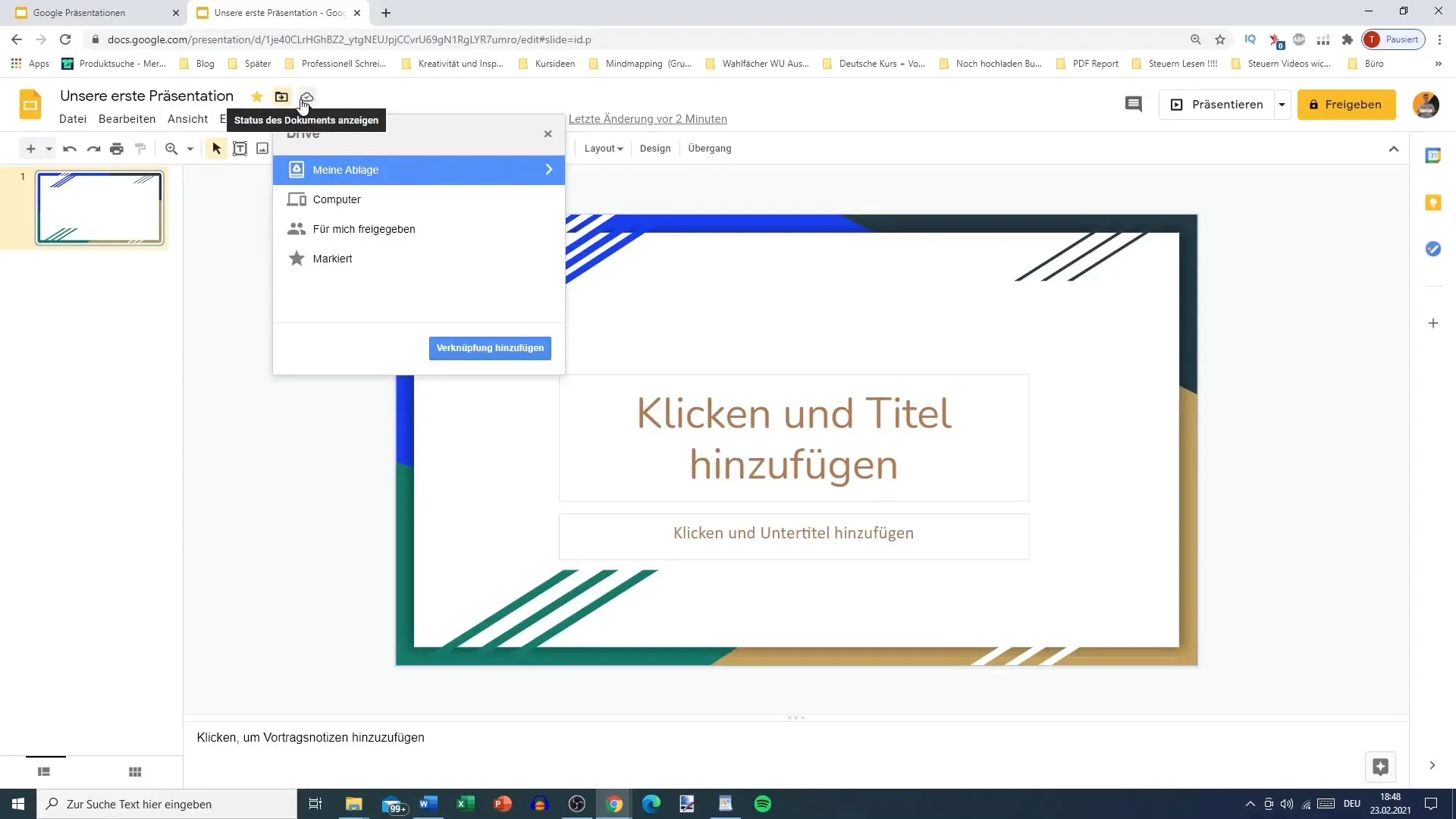Image resolution: width=1456 pixels, height=819 pixels.
Task: Click the redo arrow in toolbar
Action: coord(93,149)
